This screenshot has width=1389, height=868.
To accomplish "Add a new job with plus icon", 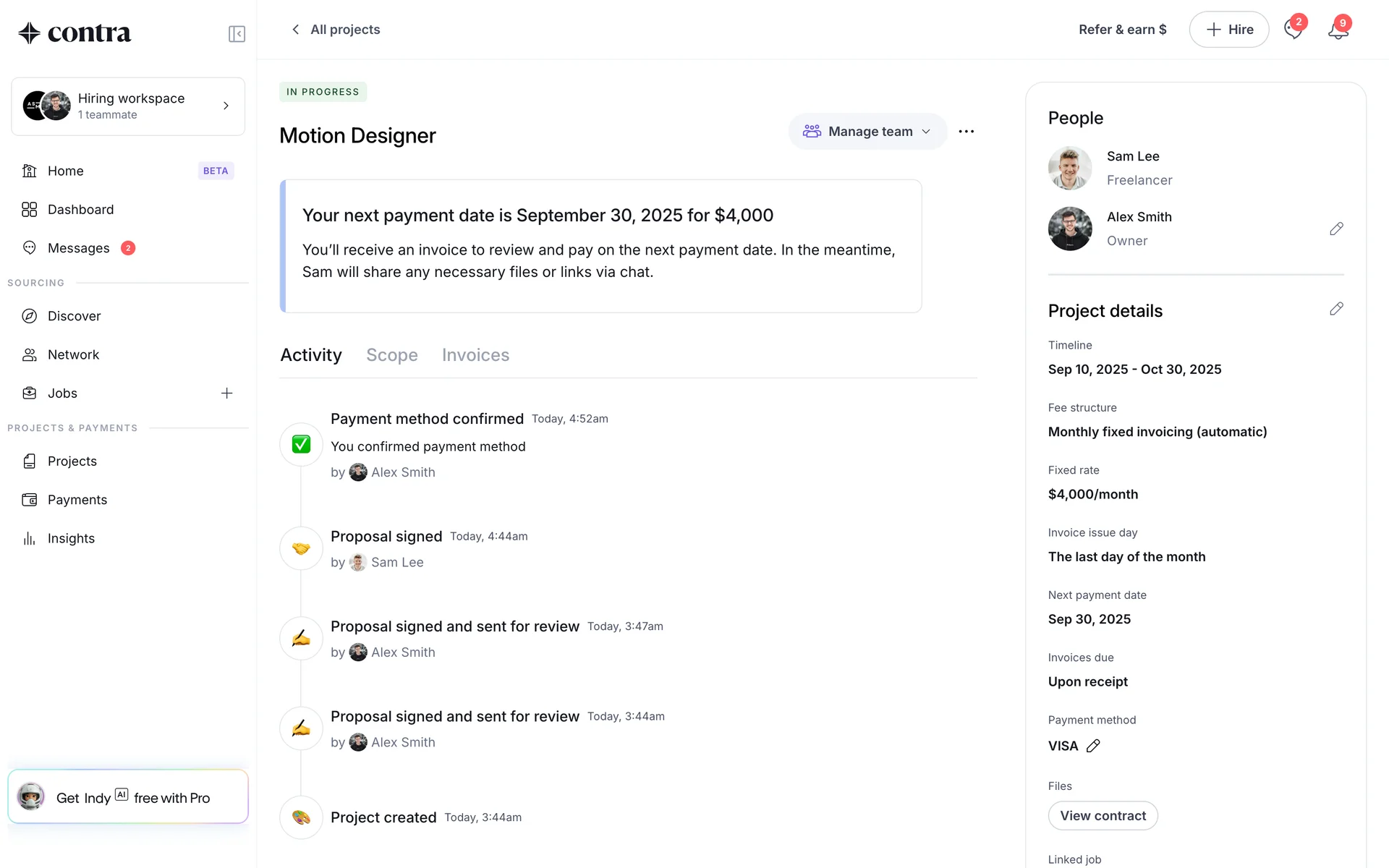I will click(x=226, y=393).
